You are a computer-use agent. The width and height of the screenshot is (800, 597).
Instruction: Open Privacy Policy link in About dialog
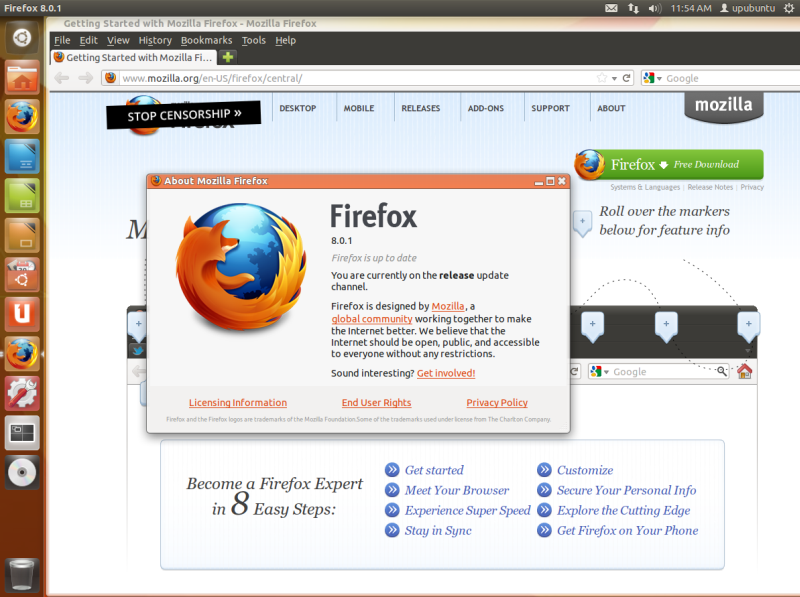[x=497, y=403]
